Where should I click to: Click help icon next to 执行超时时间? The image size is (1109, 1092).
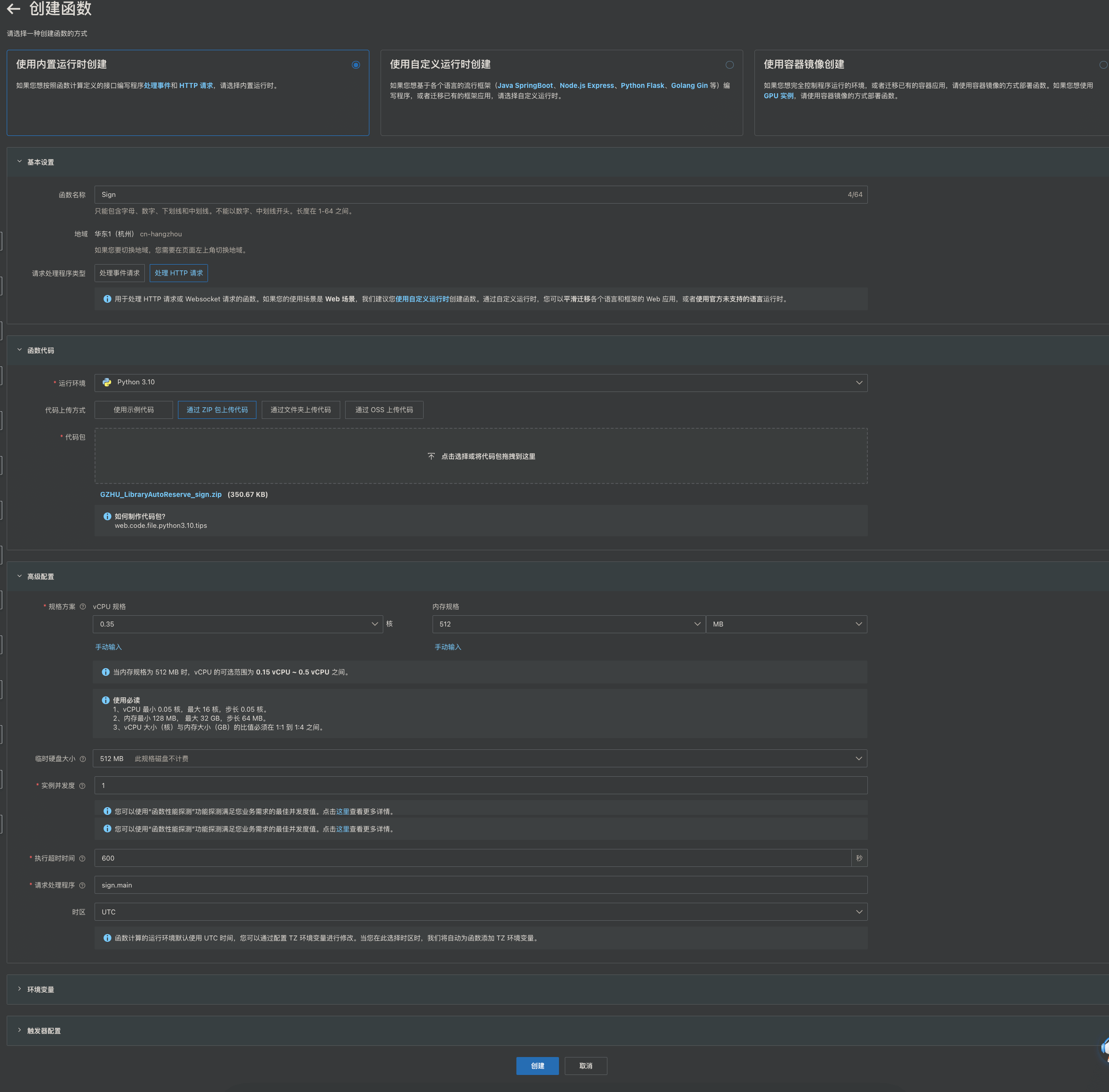82,858
